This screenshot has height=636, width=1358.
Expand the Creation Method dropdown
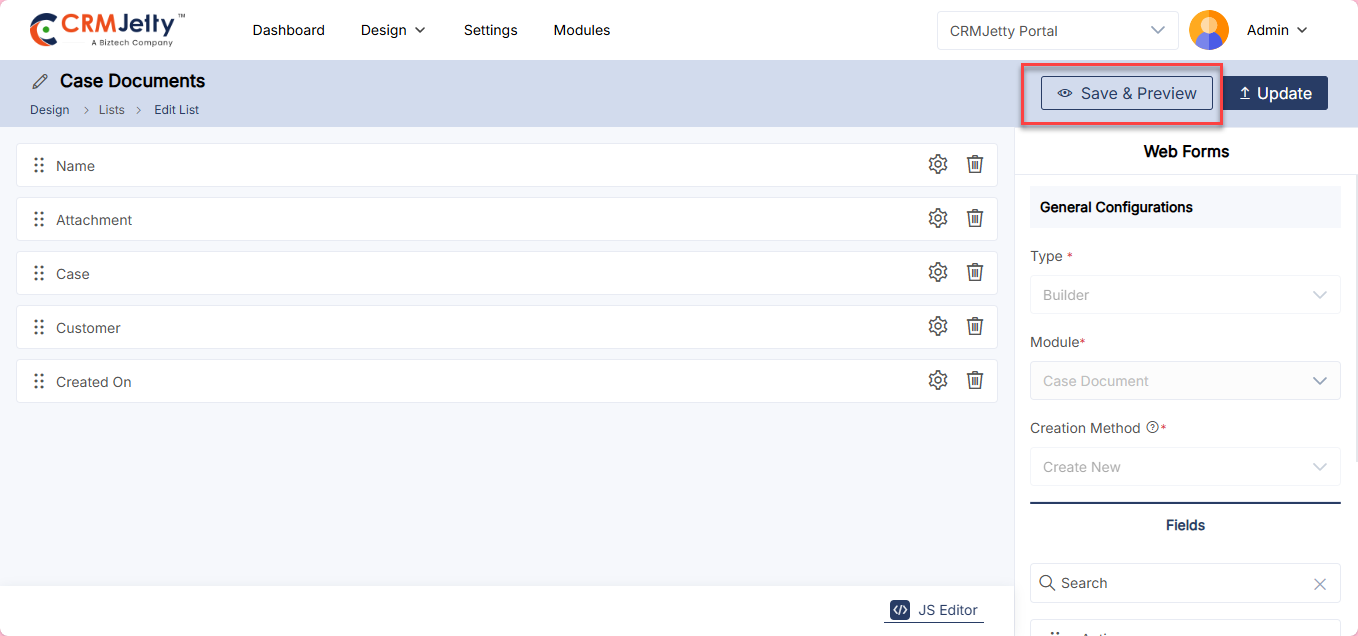(x=1185, y=467)
